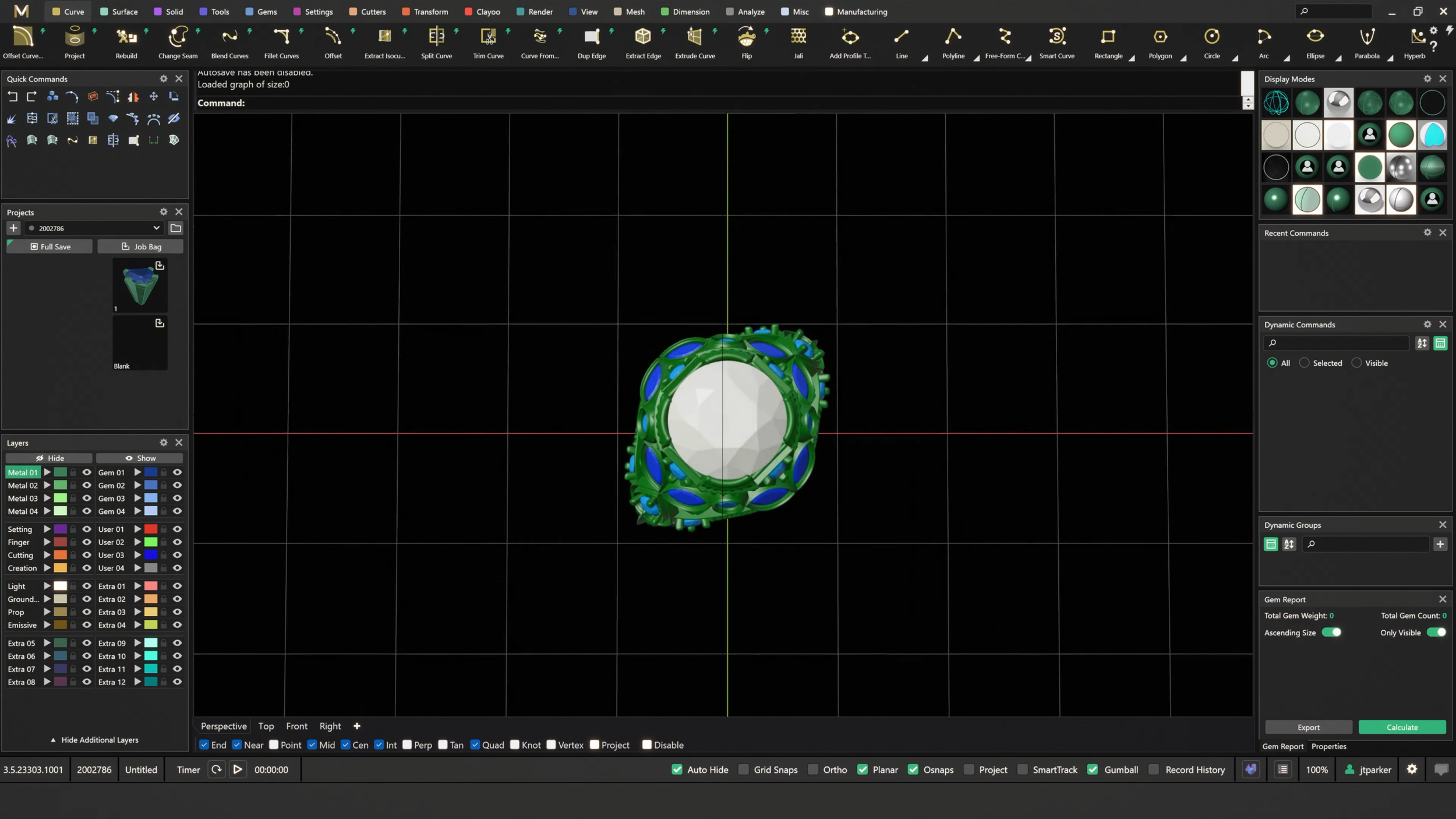Reset the timer
This screenshot has height=819, width=1456.
[216, 769]
